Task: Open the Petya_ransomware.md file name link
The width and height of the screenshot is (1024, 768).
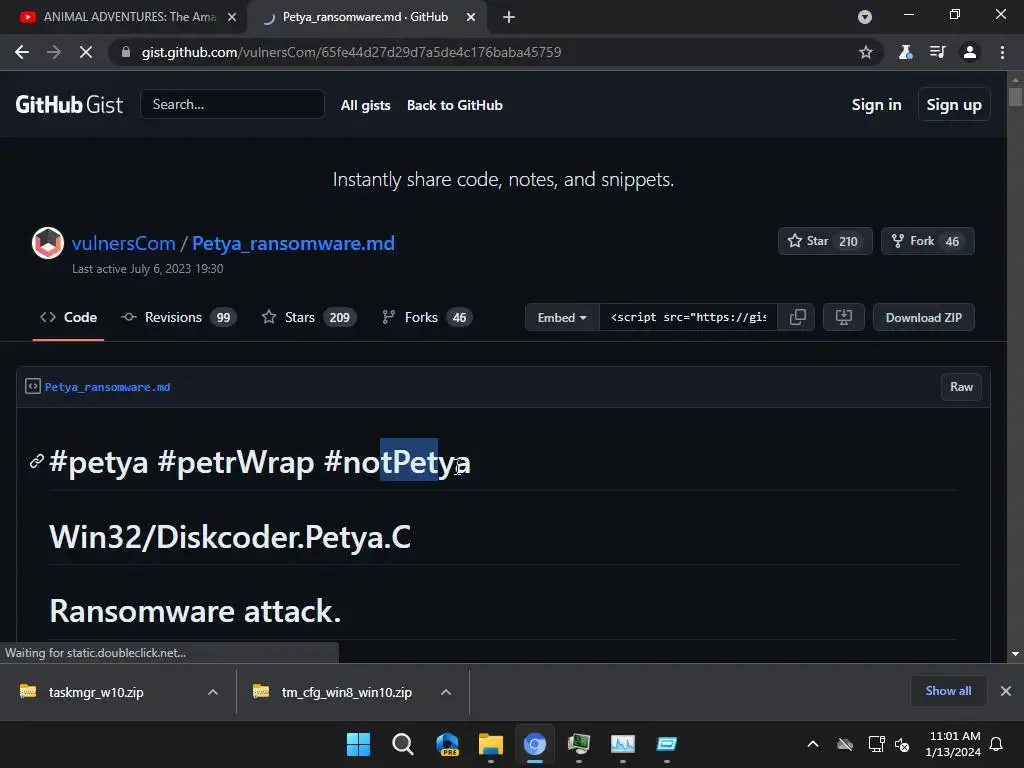Action: [x=107, y=387]
